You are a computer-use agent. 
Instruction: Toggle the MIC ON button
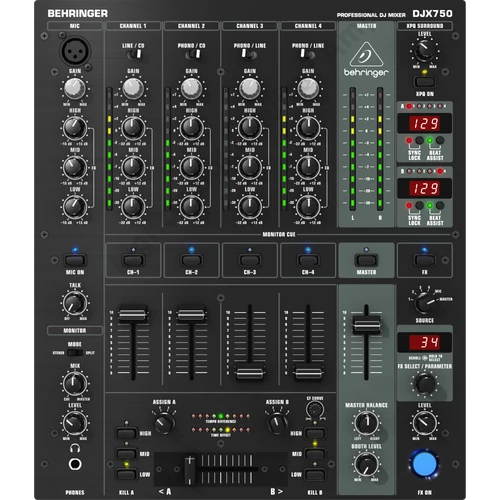tap(75, 260)
